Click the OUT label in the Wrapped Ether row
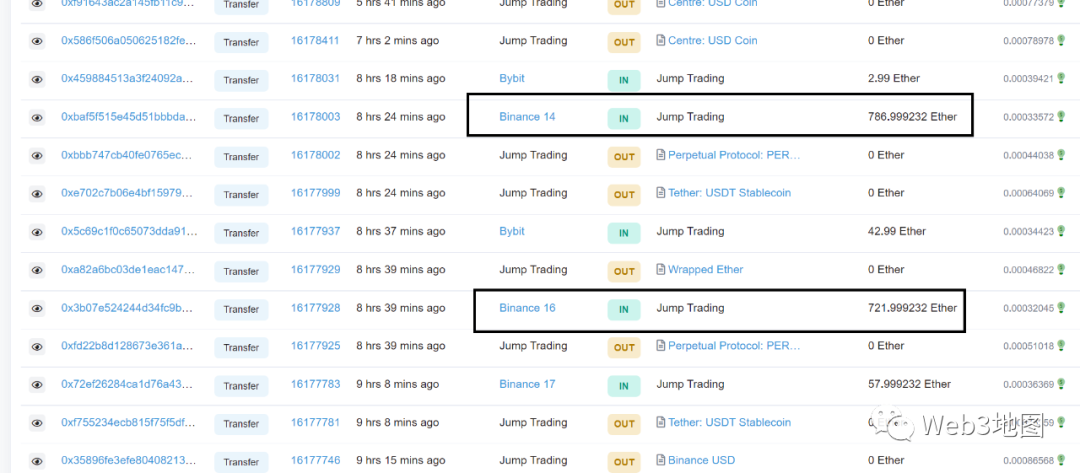The image size is (1080, 473). (x=624, y=271)
